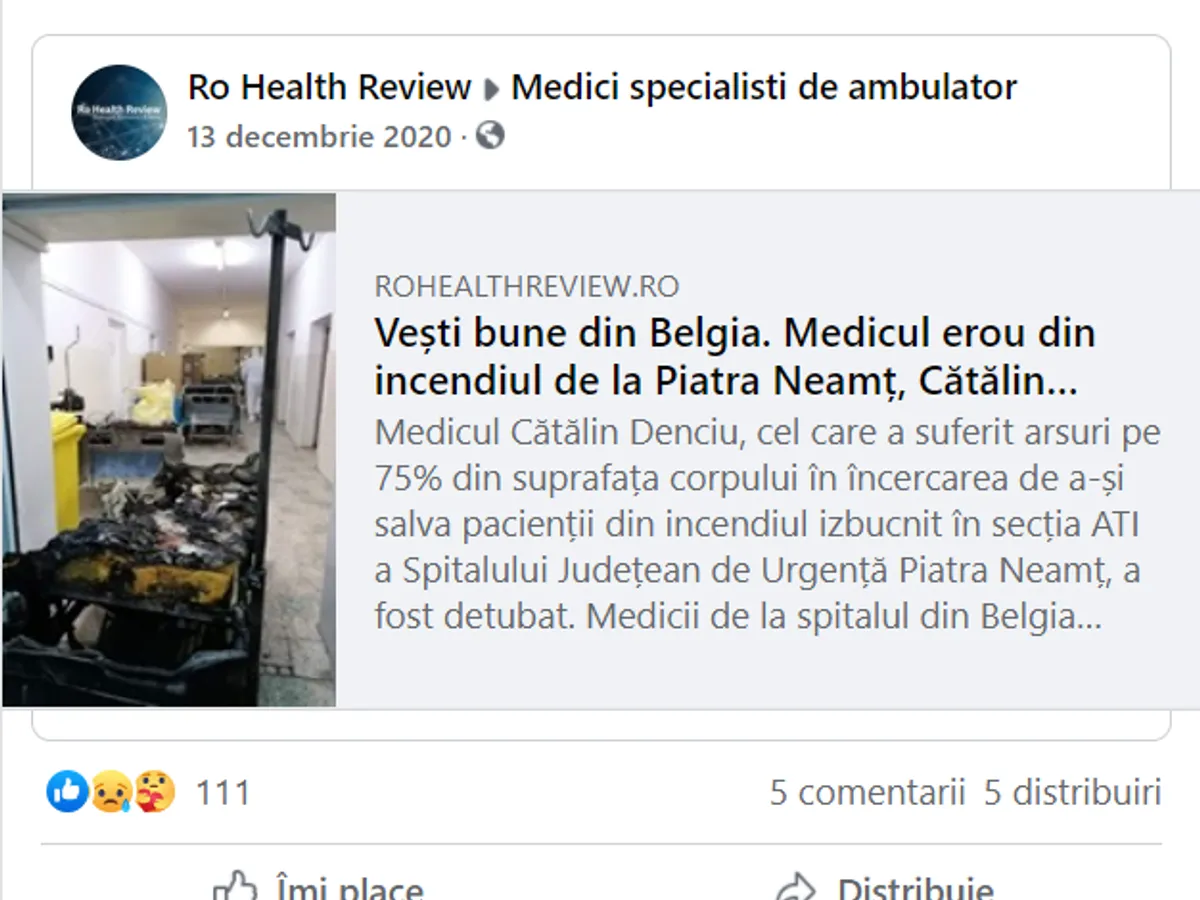Screen dimensions: 1200x900
Task: Click the thumbs-up icon beside Îmi place
Action: coord(235,887)
